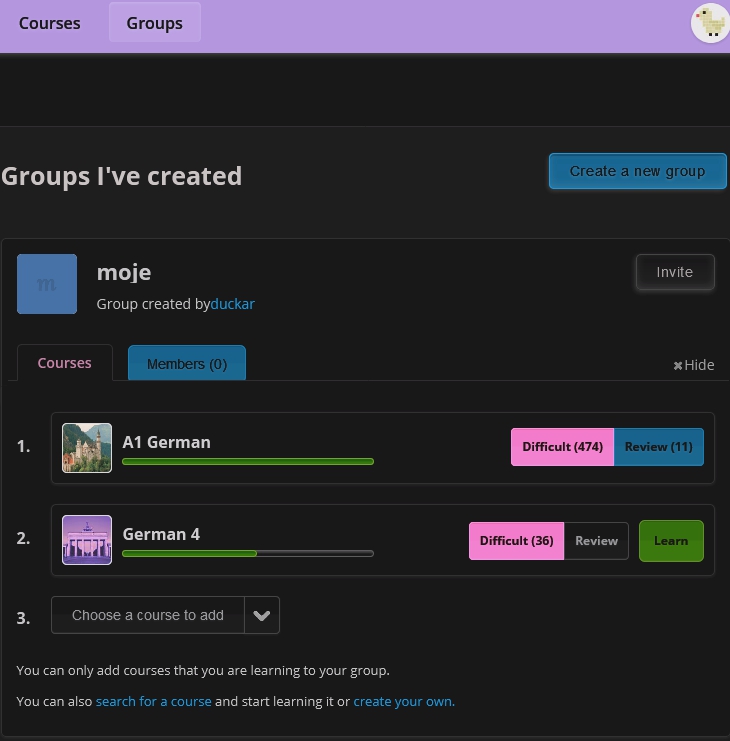
Task: Open Difficult (36) words for German 4
Action: tap(516, 541)
